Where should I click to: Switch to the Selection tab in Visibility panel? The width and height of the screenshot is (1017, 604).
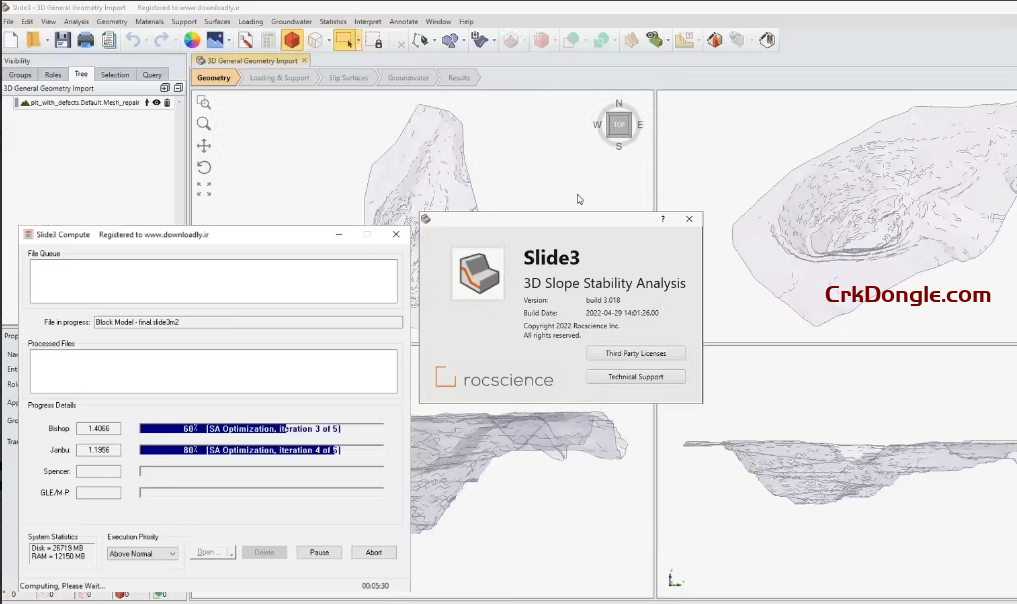[x=115, y=74]
